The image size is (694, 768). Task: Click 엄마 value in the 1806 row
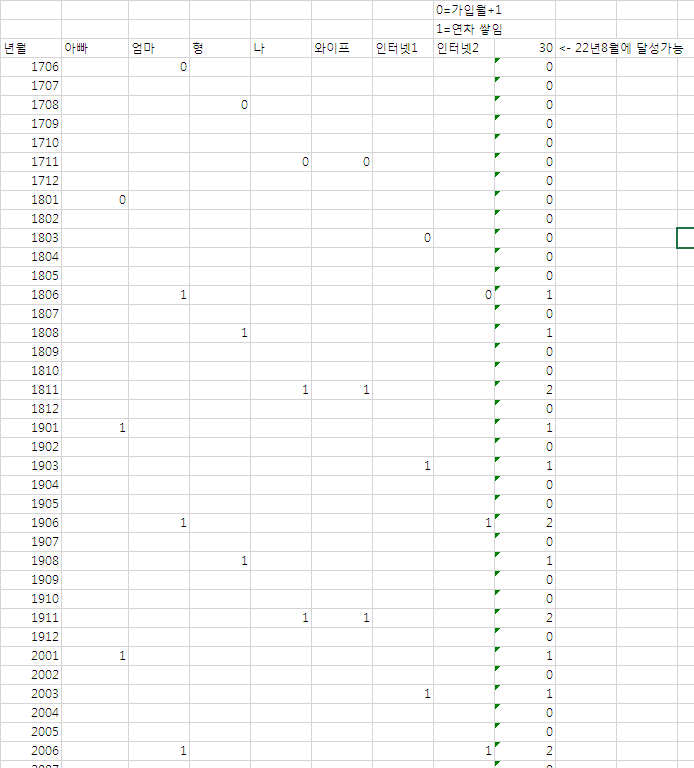point(158,295)
